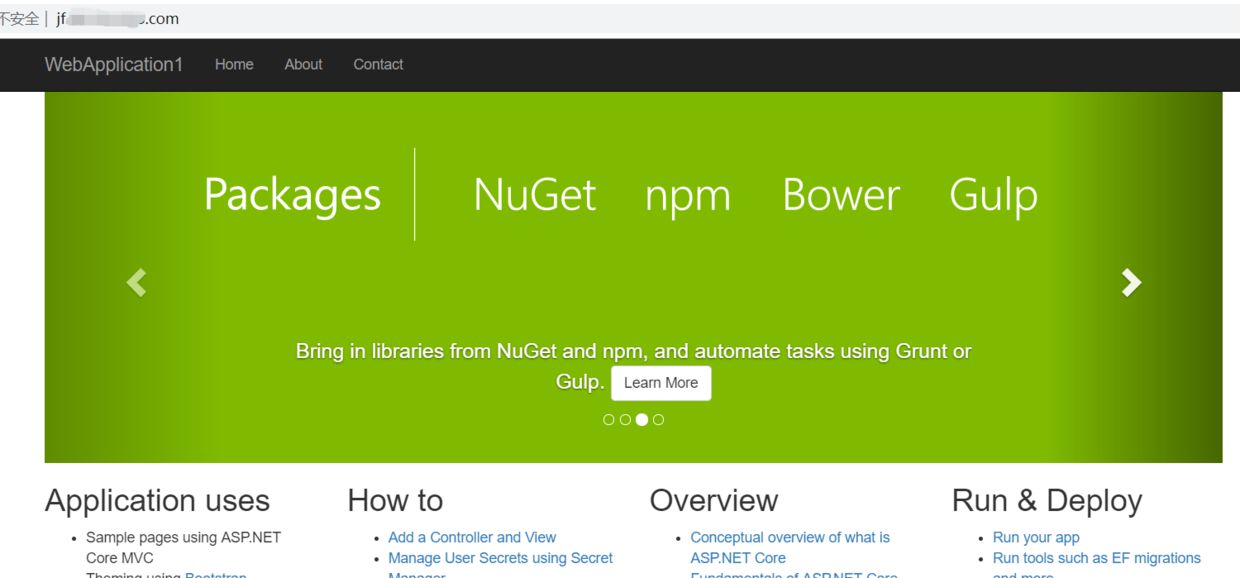This screenshot has height=578, width=1240.
Task: Click the Application uses heading
Action: pyautogui.click(x=157, y=500)
